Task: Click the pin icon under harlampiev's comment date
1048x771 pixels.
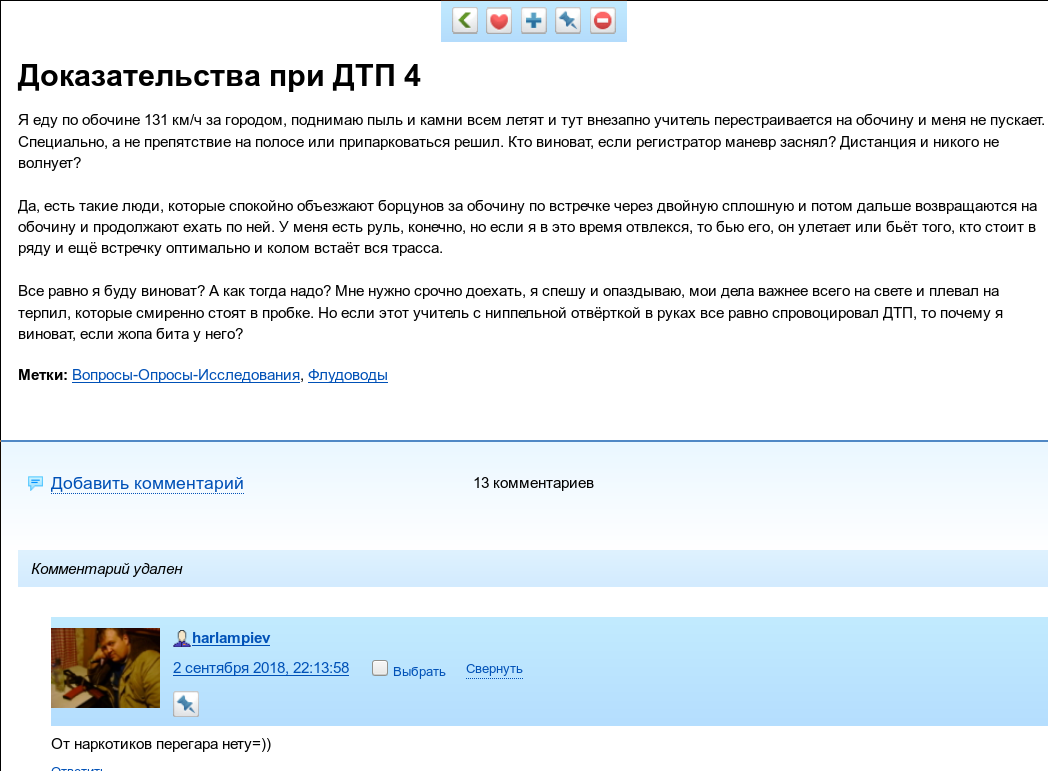Action: (186, 704)
